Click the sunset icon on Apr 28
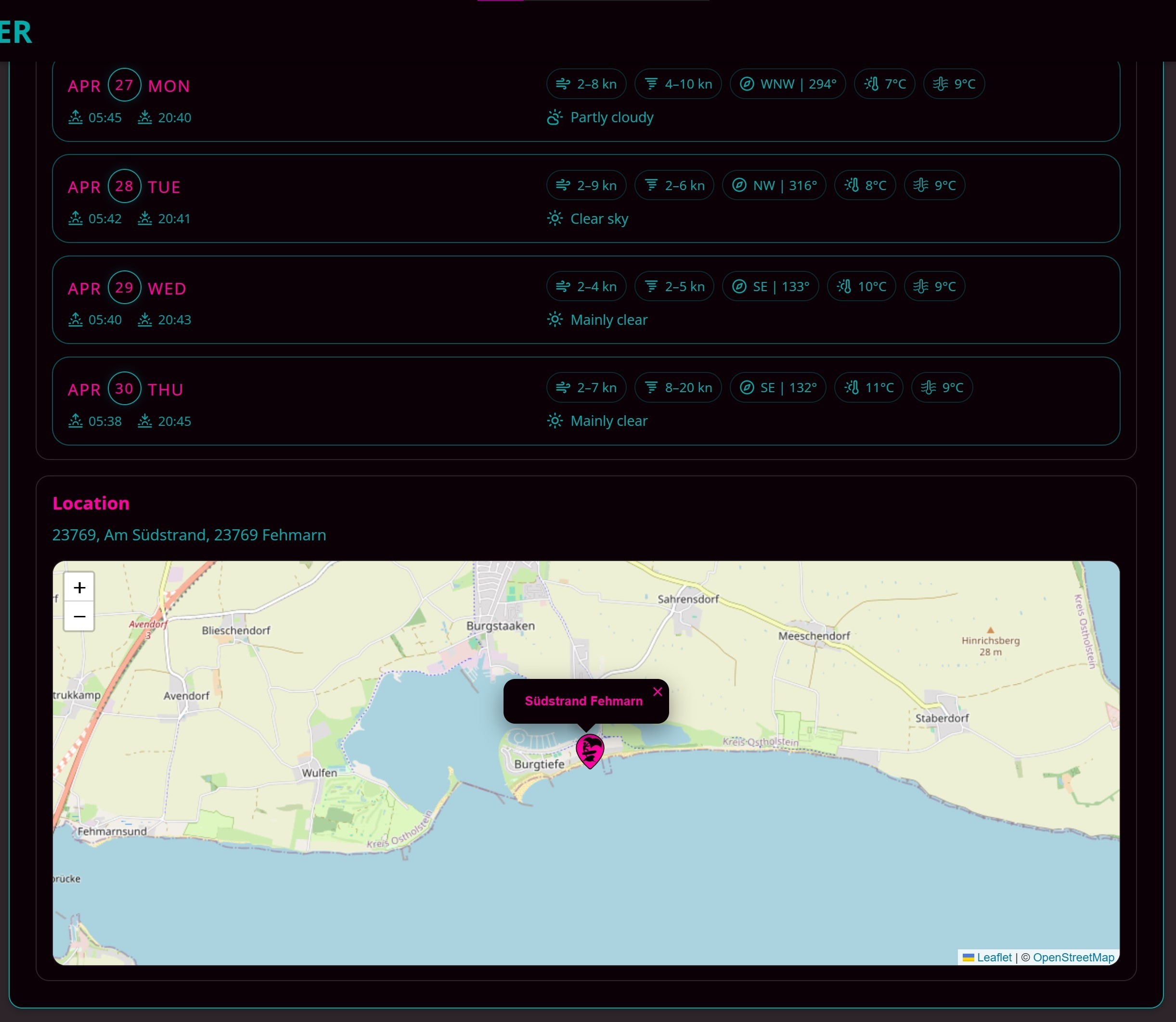Screen dimensions: 1176x1022 (x=145, y=218)
